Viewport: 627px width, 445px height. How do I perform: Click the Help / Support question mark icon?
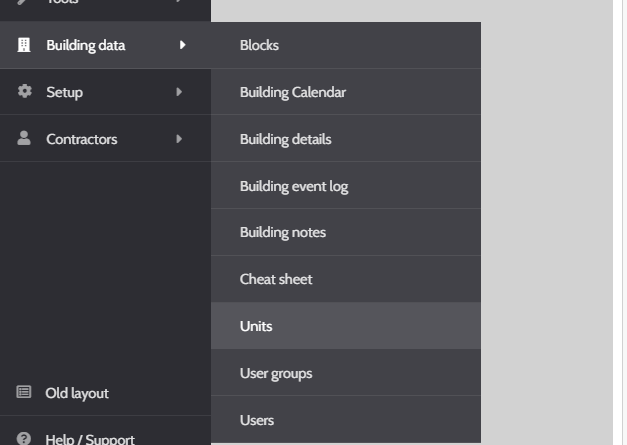pyautogui.click(x=24, y=438)
